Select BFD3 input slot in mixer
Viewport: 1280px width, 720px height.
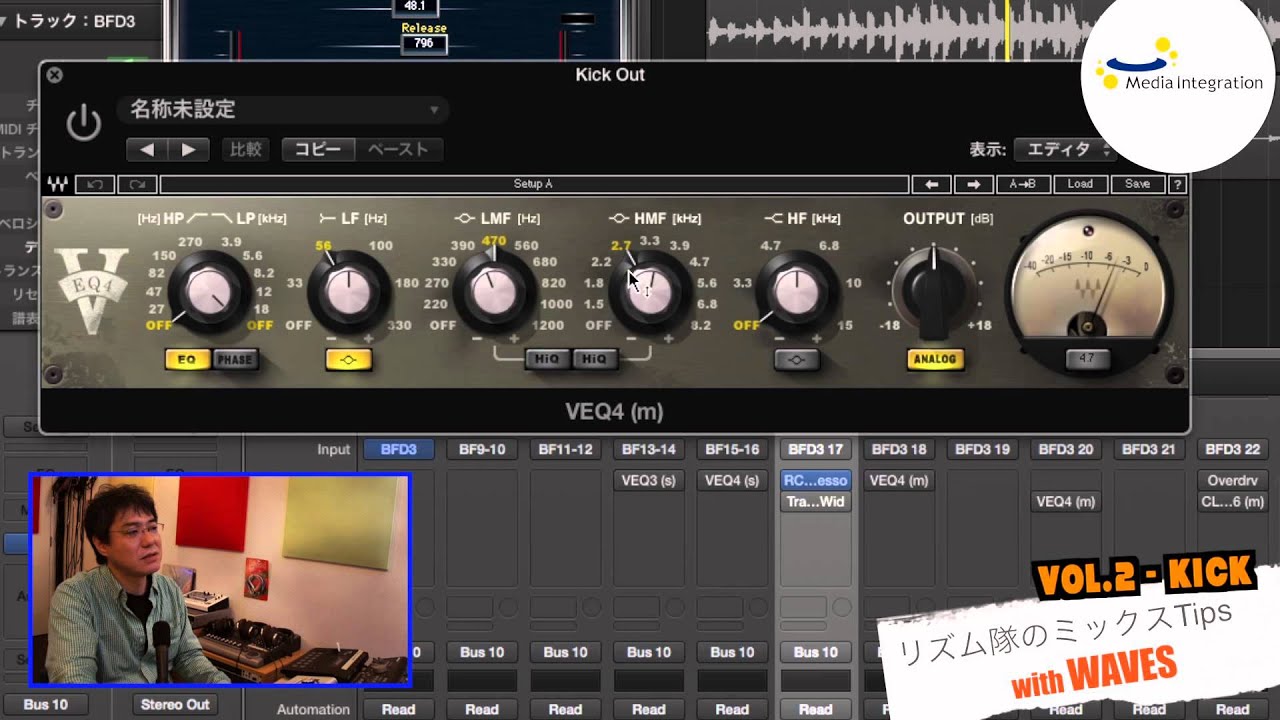coord(399,450)
